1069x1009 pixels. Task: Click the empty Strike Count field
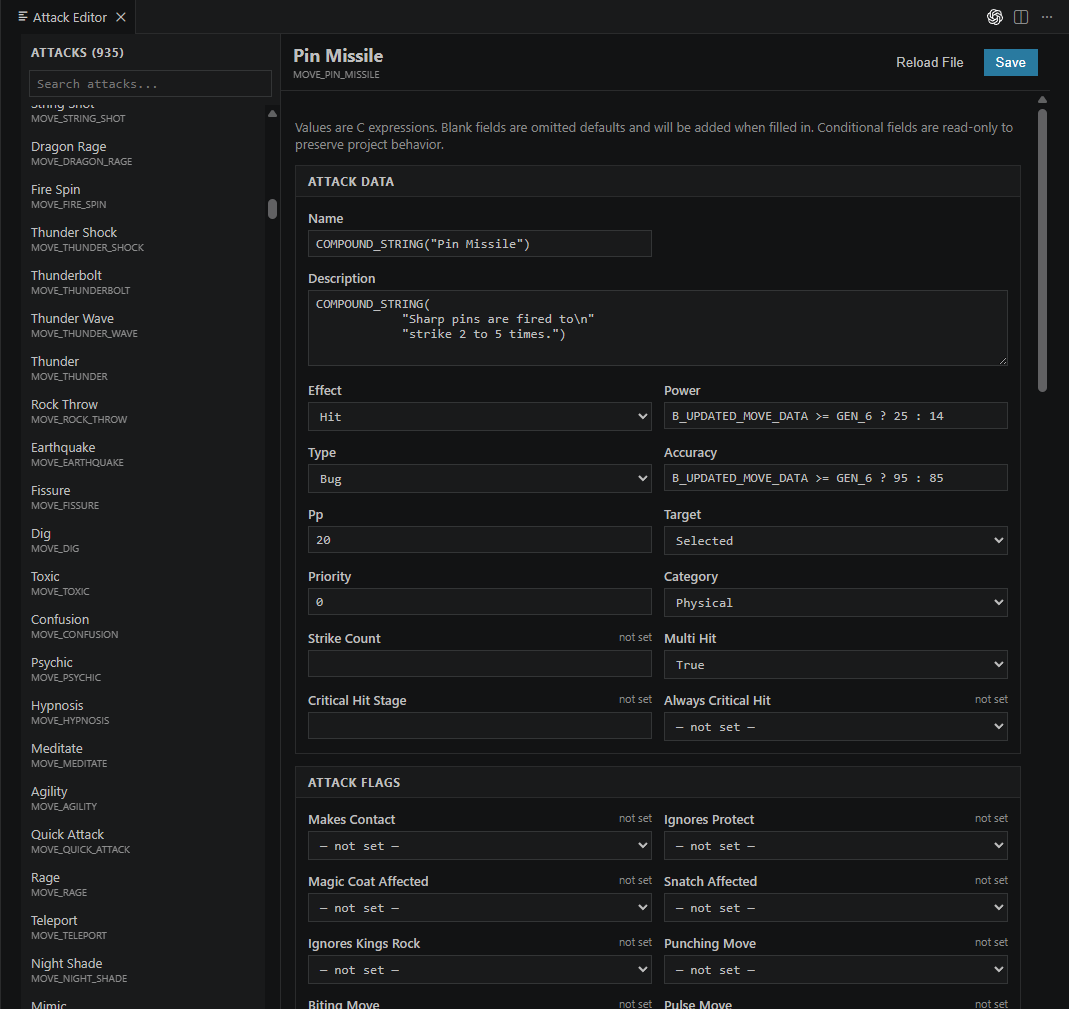point(479,664)
